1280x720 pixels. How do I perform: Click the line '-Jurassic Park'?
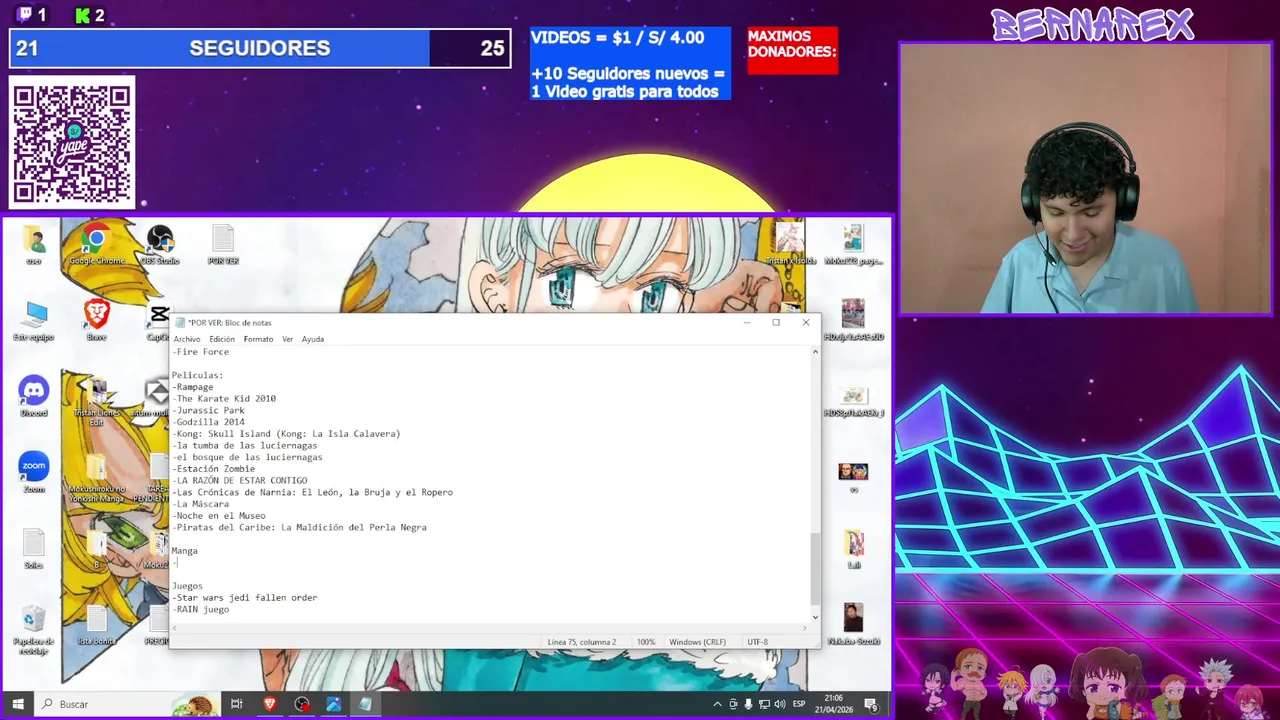coord(208,410)
